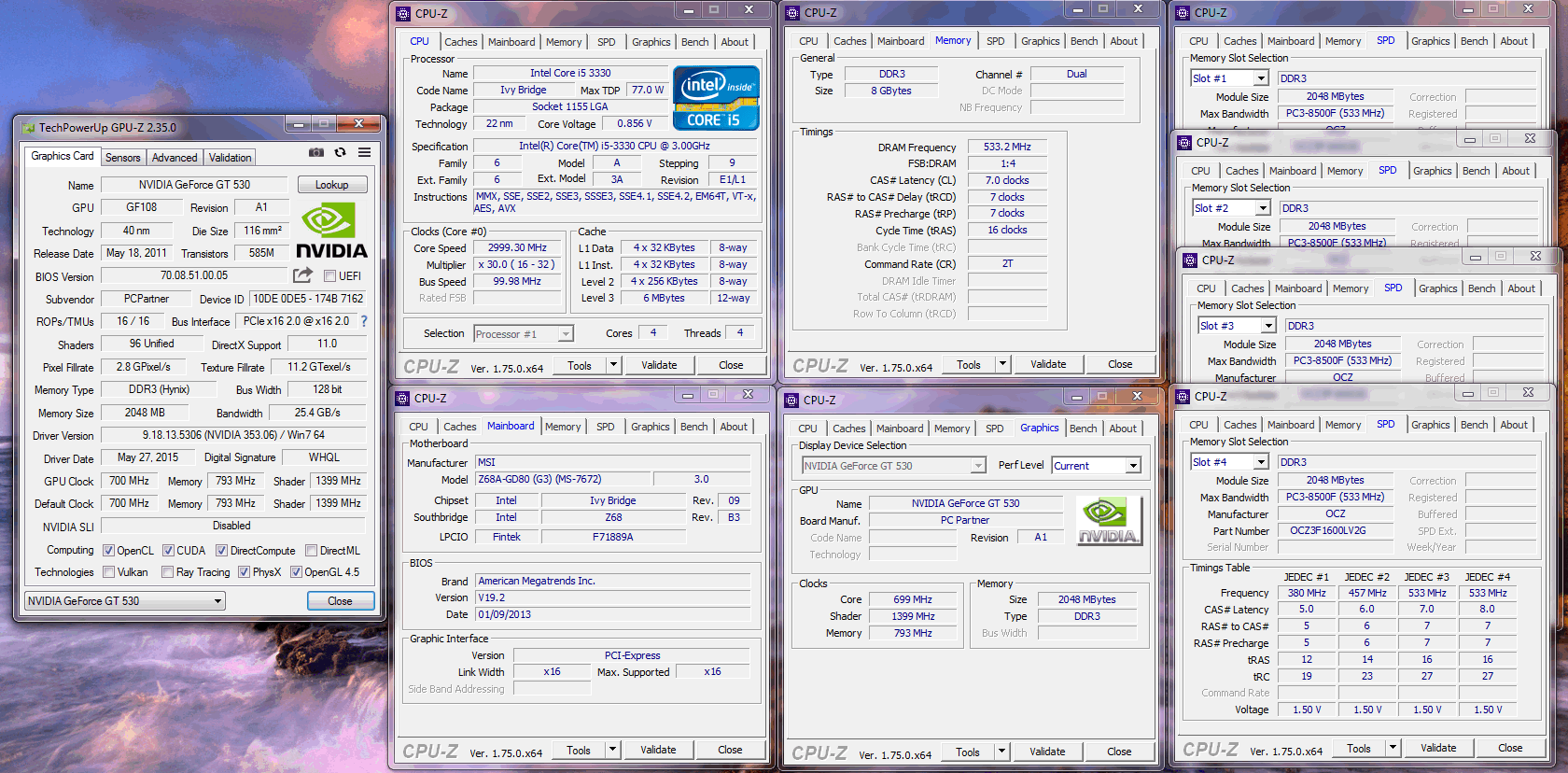Toggle the UEFI checkbox in GPU-Z
This screenshot has width=1568, height=773.
pos(329,276)
